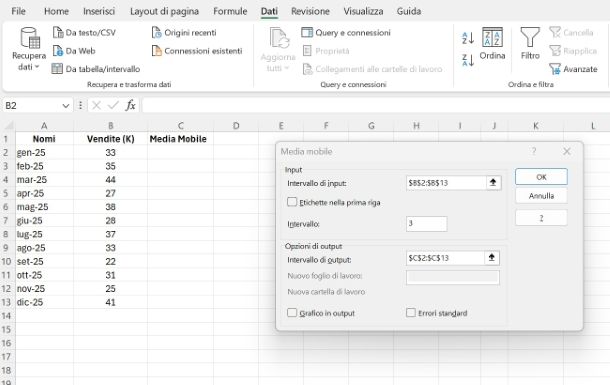Open the Visualizza tab
Screen dimensions: 610x385
[x=363, y=11]
